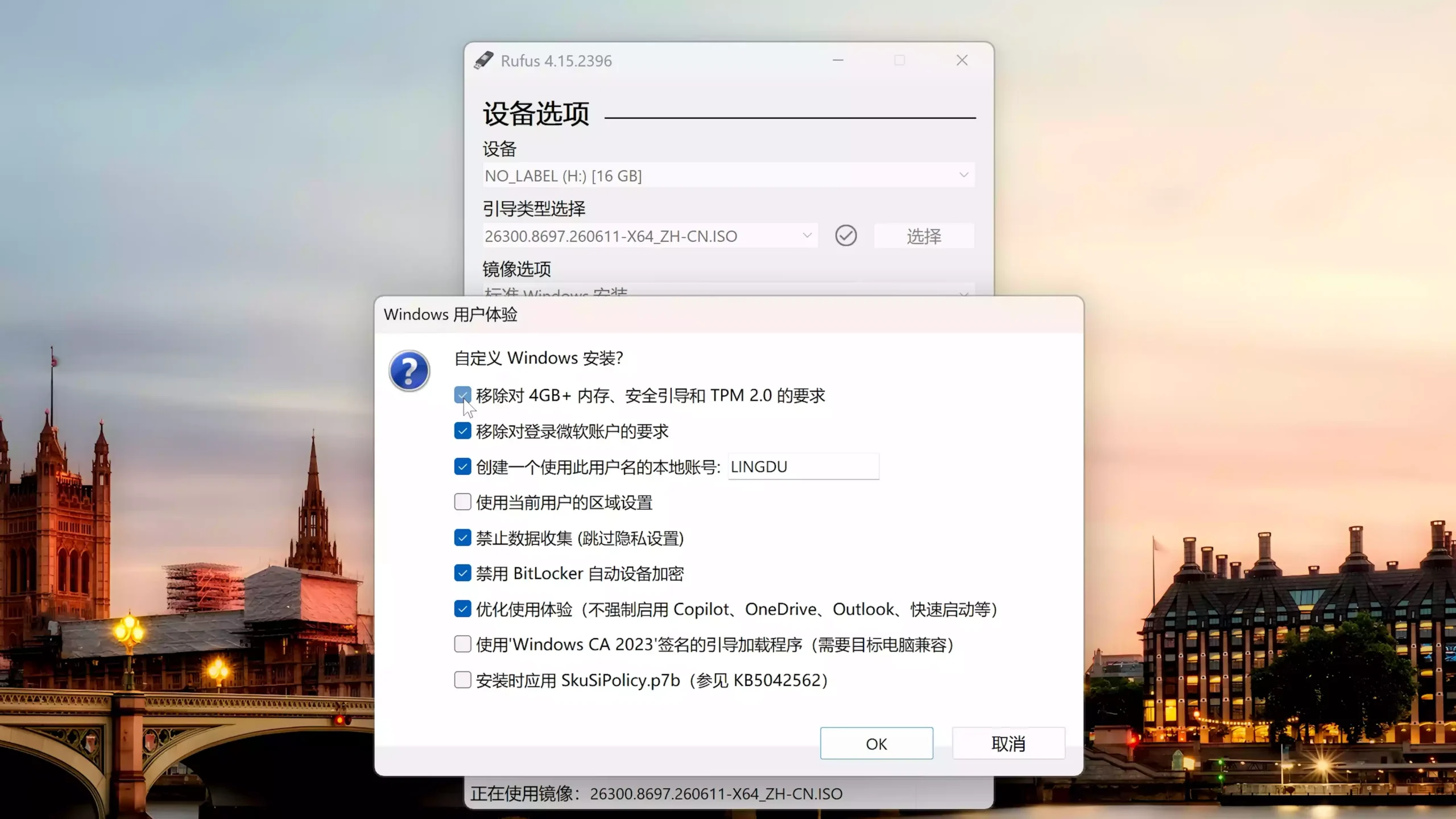The image size is (1456, 819).
Task: Click the blue question mark dialog icon
Action: 409,371
